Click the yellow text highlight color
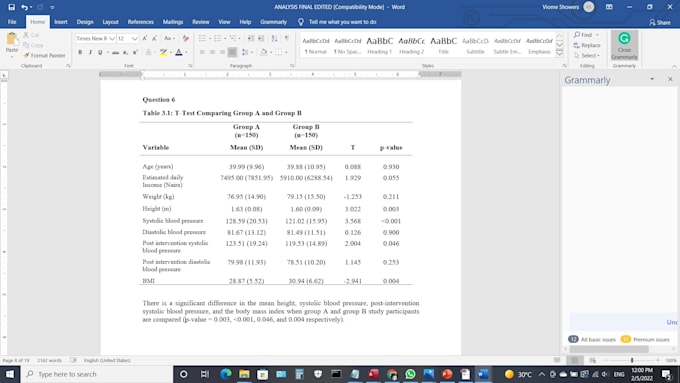Image resolution: width=680 pixels, height=383 pixels. coord(163,52)
